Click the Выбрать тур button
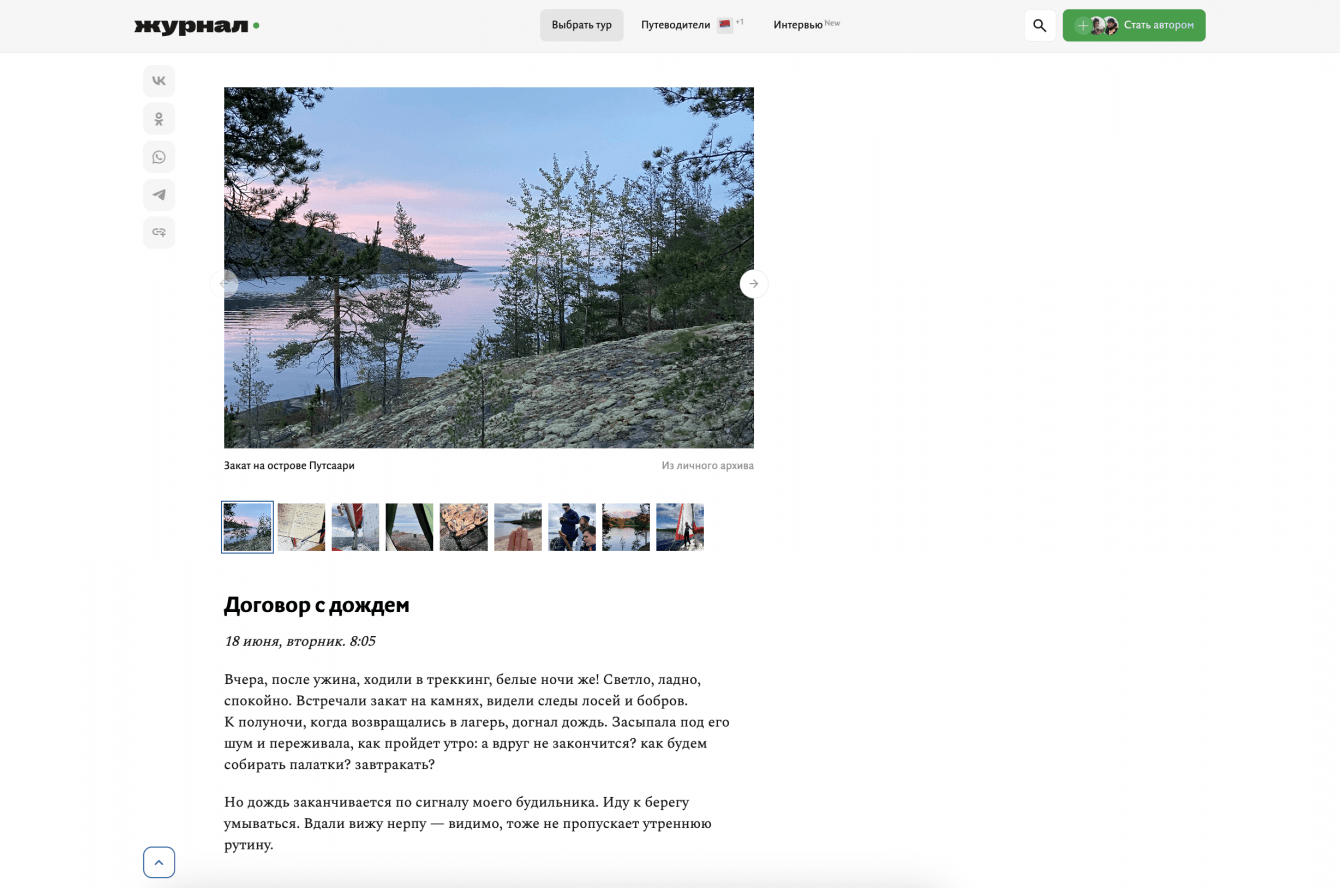 tap(582, 25)
